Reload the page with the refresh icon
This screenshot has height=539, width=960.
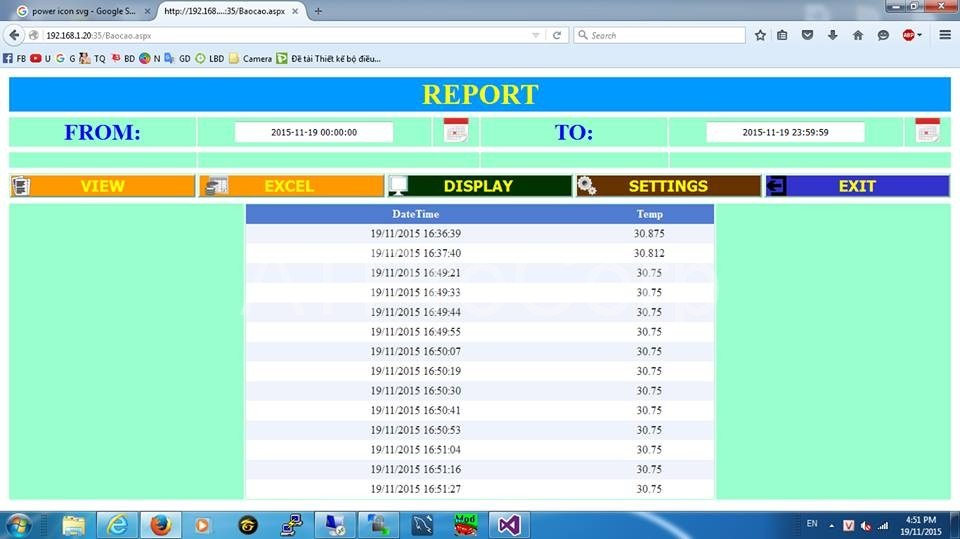tap(557, 35)
